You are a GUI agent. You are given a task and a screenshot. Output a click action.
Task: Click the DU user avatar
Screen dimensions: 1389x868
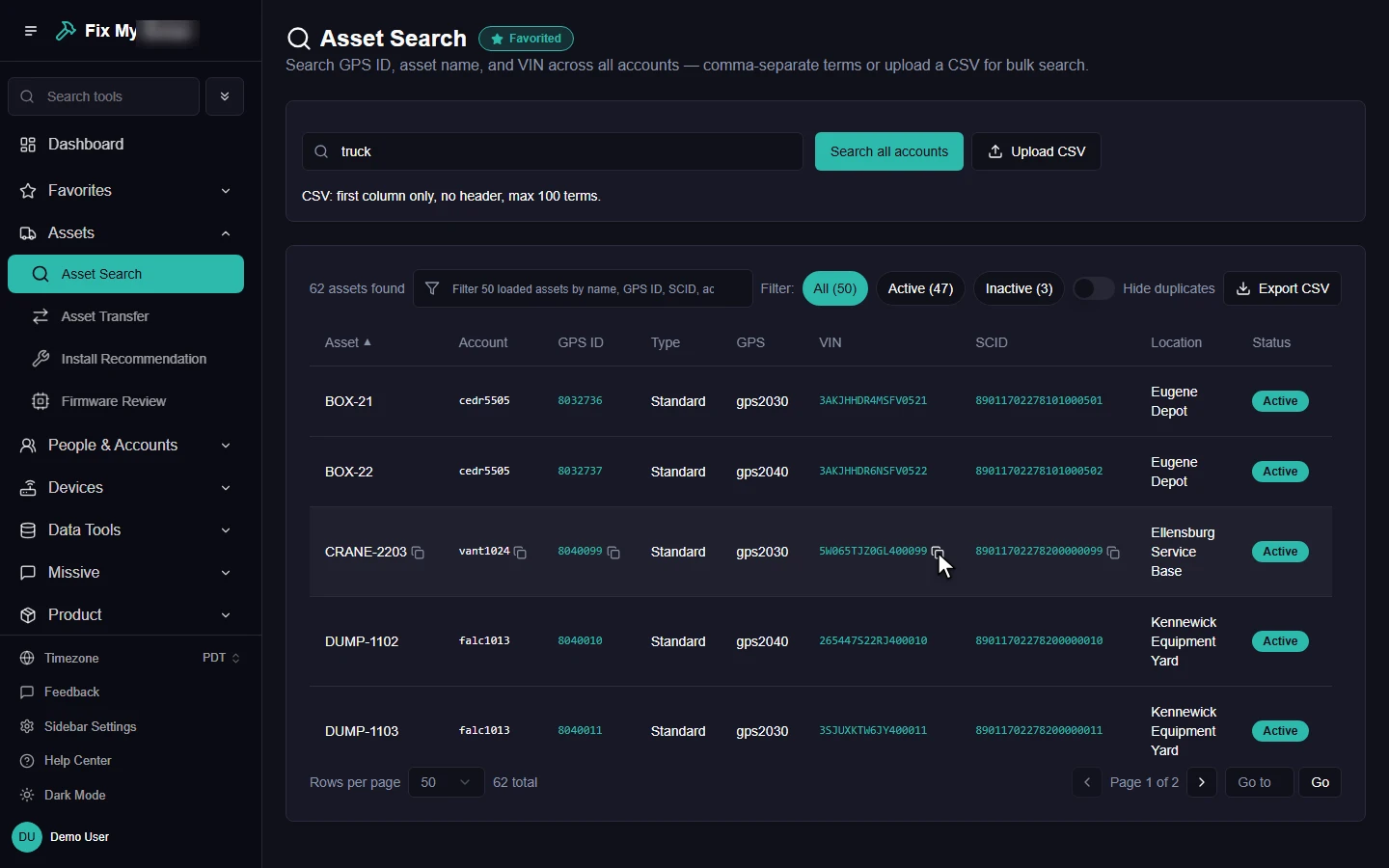coord(27,837)
